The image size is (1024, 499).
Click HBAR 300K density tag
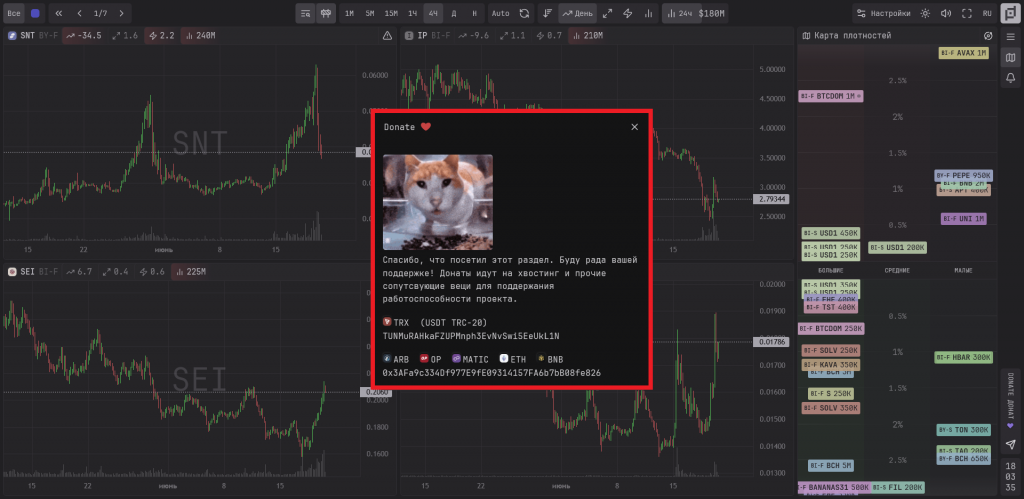click(x=963, y=357)
